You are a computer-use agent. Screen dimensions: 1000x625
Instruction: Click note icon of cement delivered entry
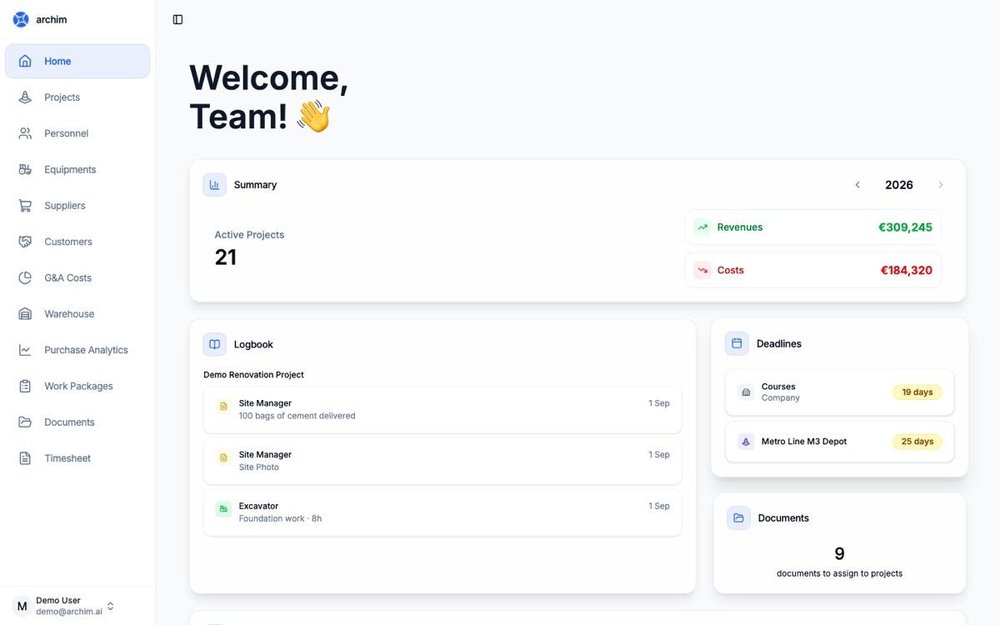(x=223, y=406)
